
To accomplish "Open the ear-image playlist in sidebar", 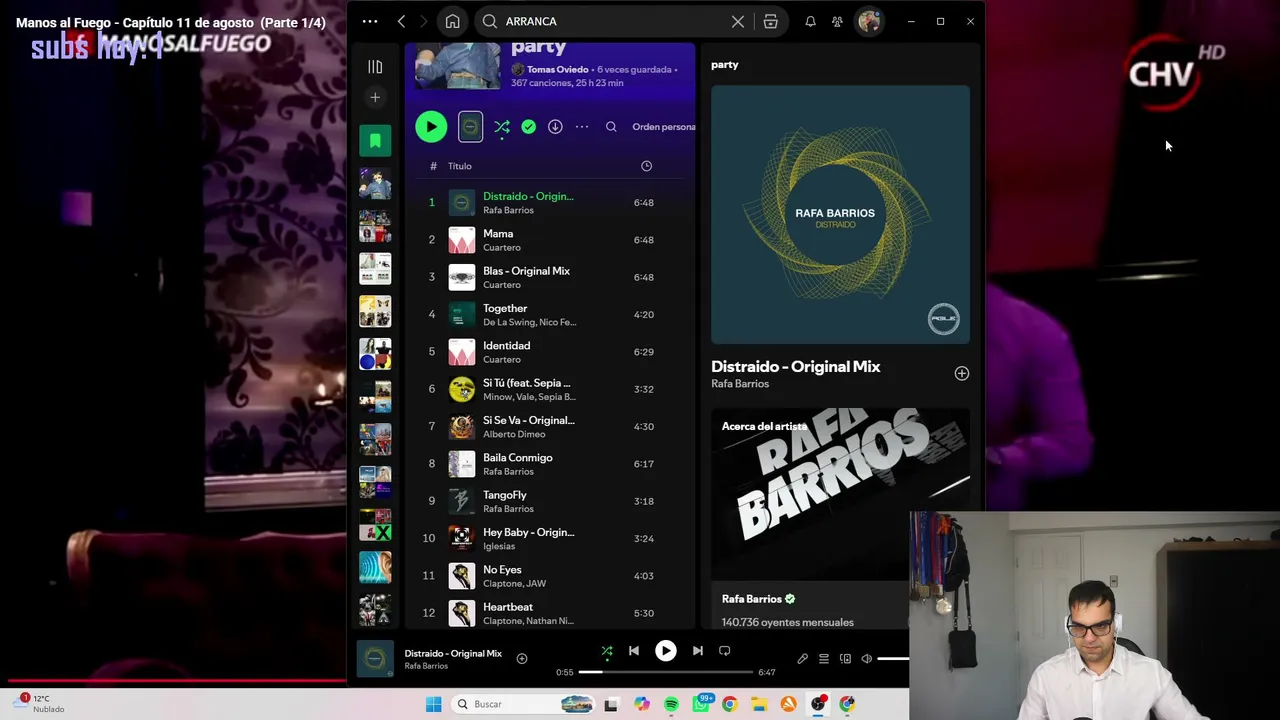I will [375, 567].
